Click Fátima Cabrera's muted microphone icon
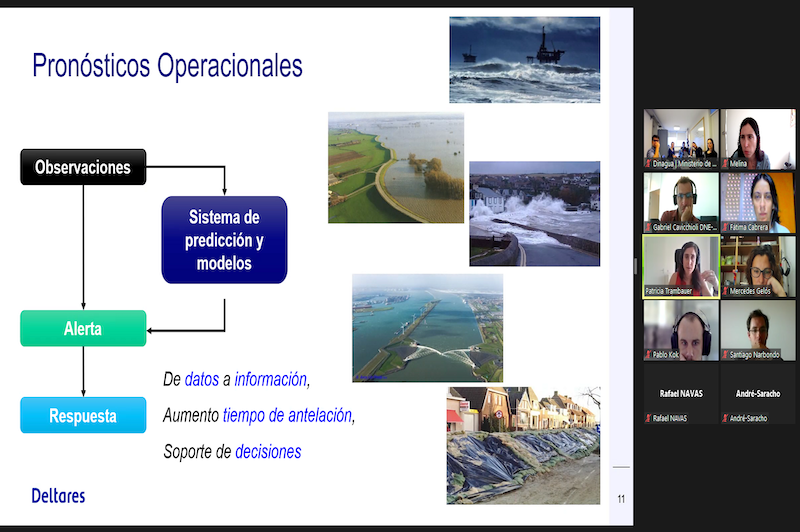The image size is (800, 532). tap(726, 227)
